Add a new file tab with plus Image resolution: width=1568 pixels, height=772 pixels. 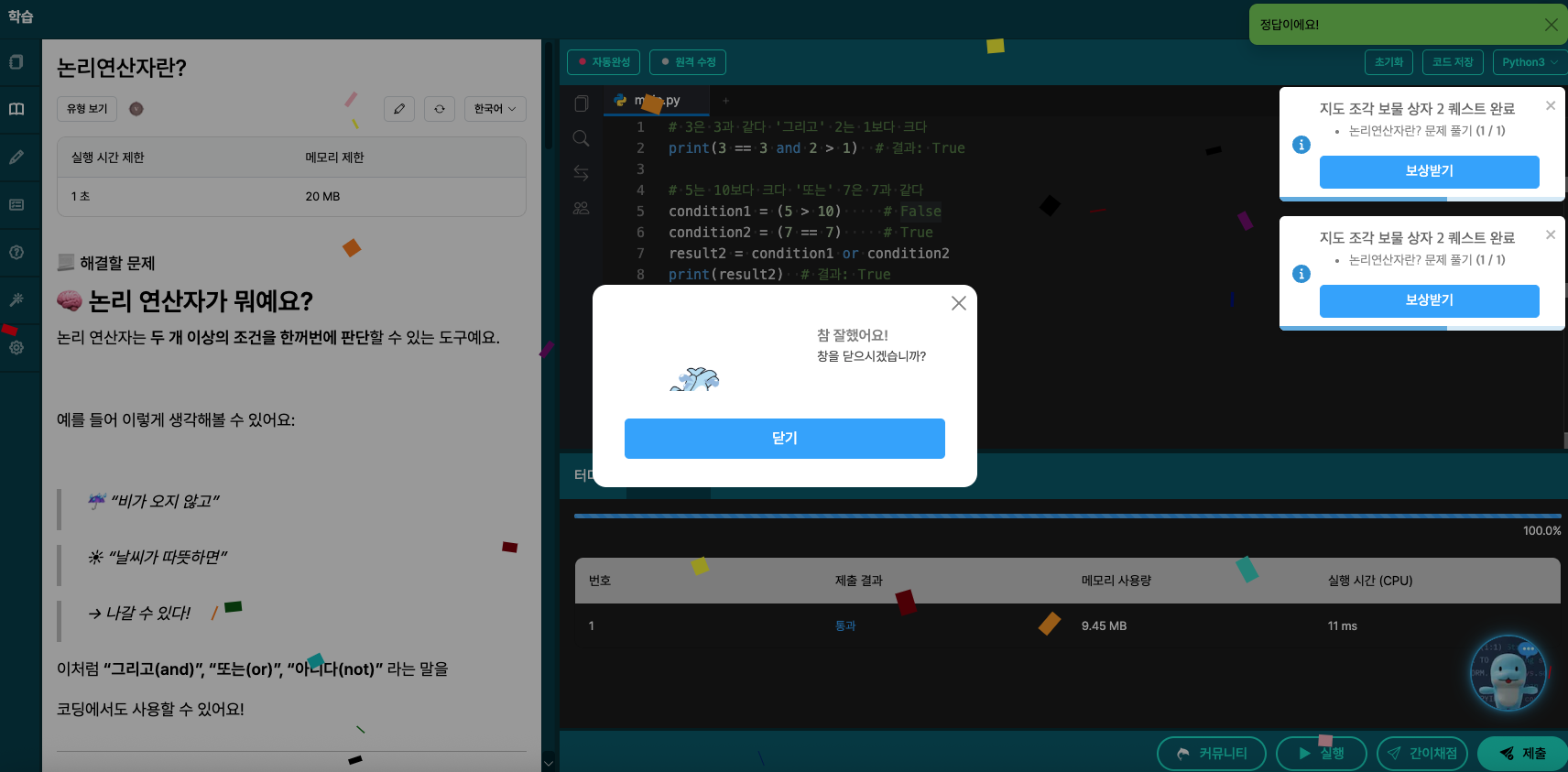pyautogui.click(x=725, y=101)
